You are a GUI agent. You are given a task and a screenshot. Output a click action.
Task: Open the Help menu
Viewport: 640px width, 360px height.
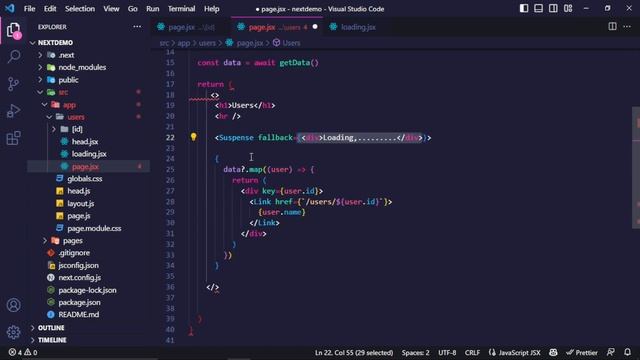point(211,9)
